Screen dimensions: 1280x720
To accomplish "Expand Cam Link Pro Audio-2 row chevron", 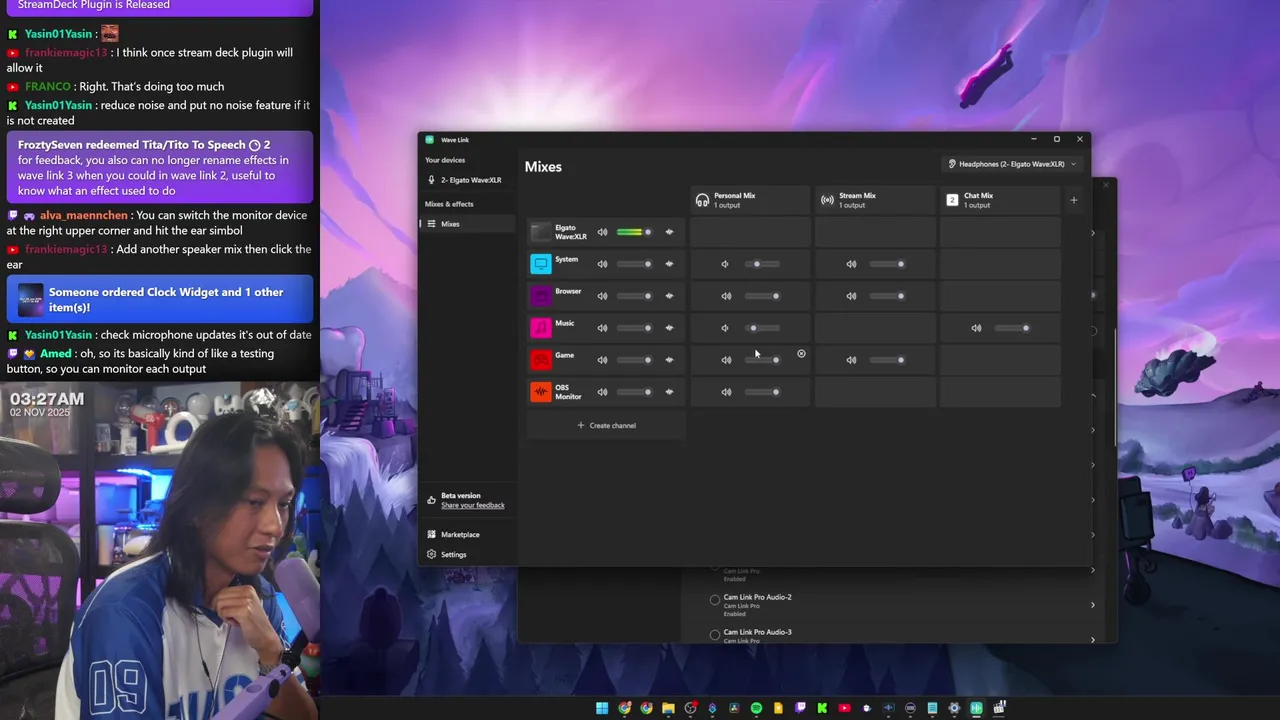I will click(x=1092, y=605).
